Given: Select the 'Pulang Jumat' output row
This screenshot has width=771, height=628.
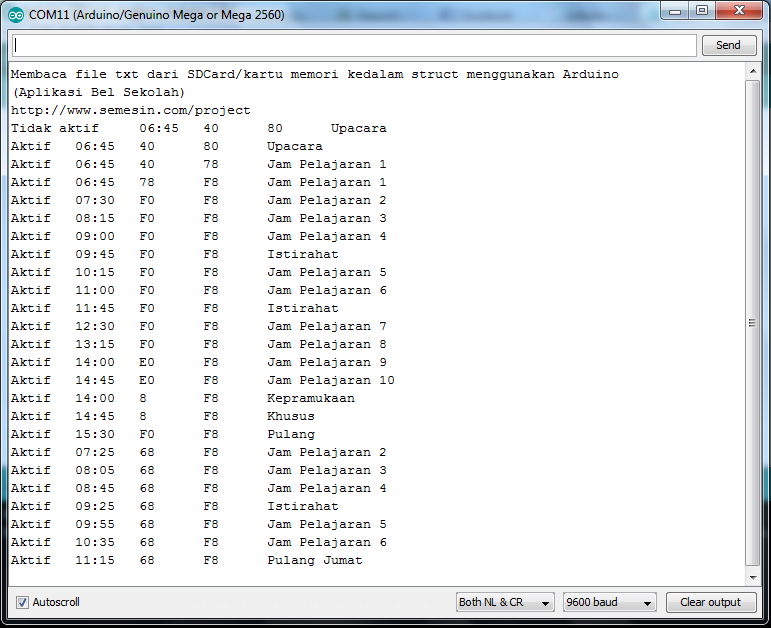Looking at the screenshot, I should 186,560.
